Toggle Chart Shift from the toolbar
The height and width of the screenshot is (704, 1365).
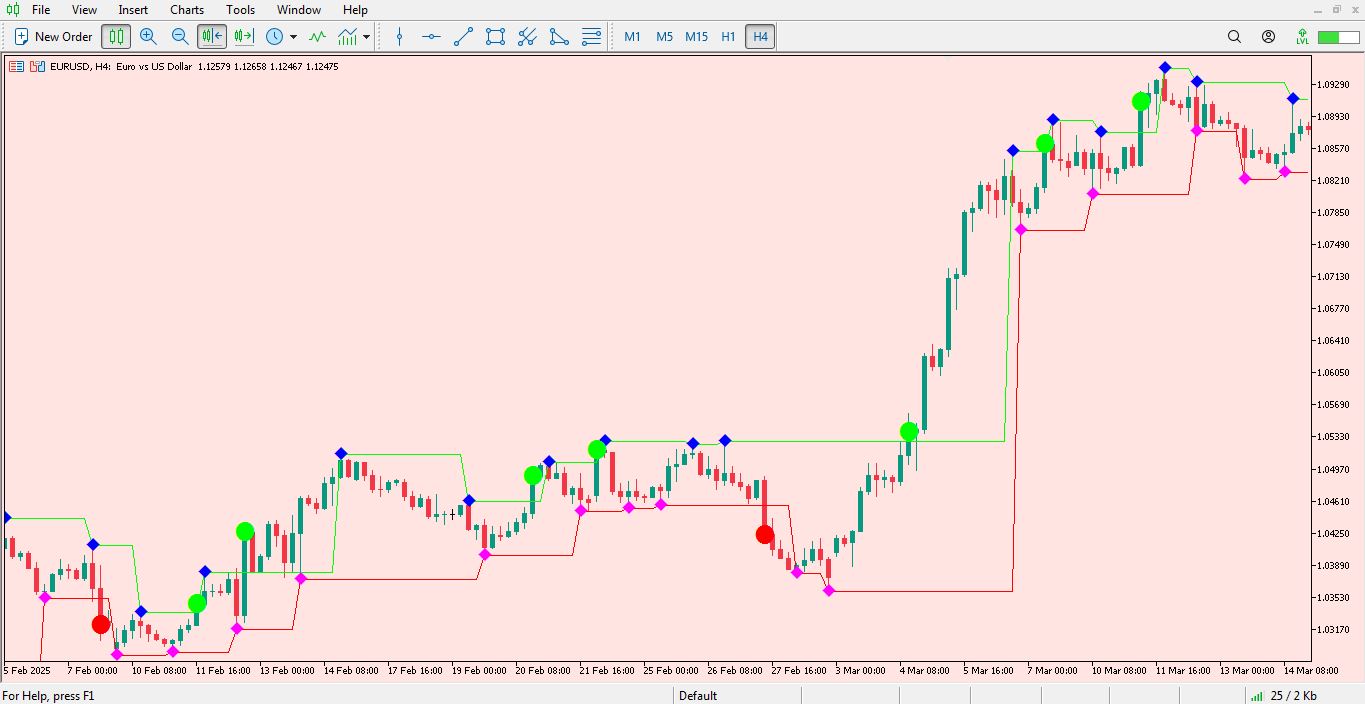click(x=243, y=36)
